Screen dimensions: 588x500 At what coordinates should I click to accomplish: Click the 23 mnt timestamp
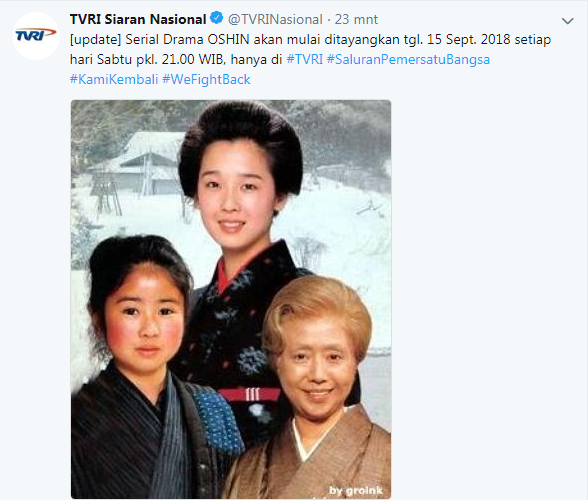[356, 20]
